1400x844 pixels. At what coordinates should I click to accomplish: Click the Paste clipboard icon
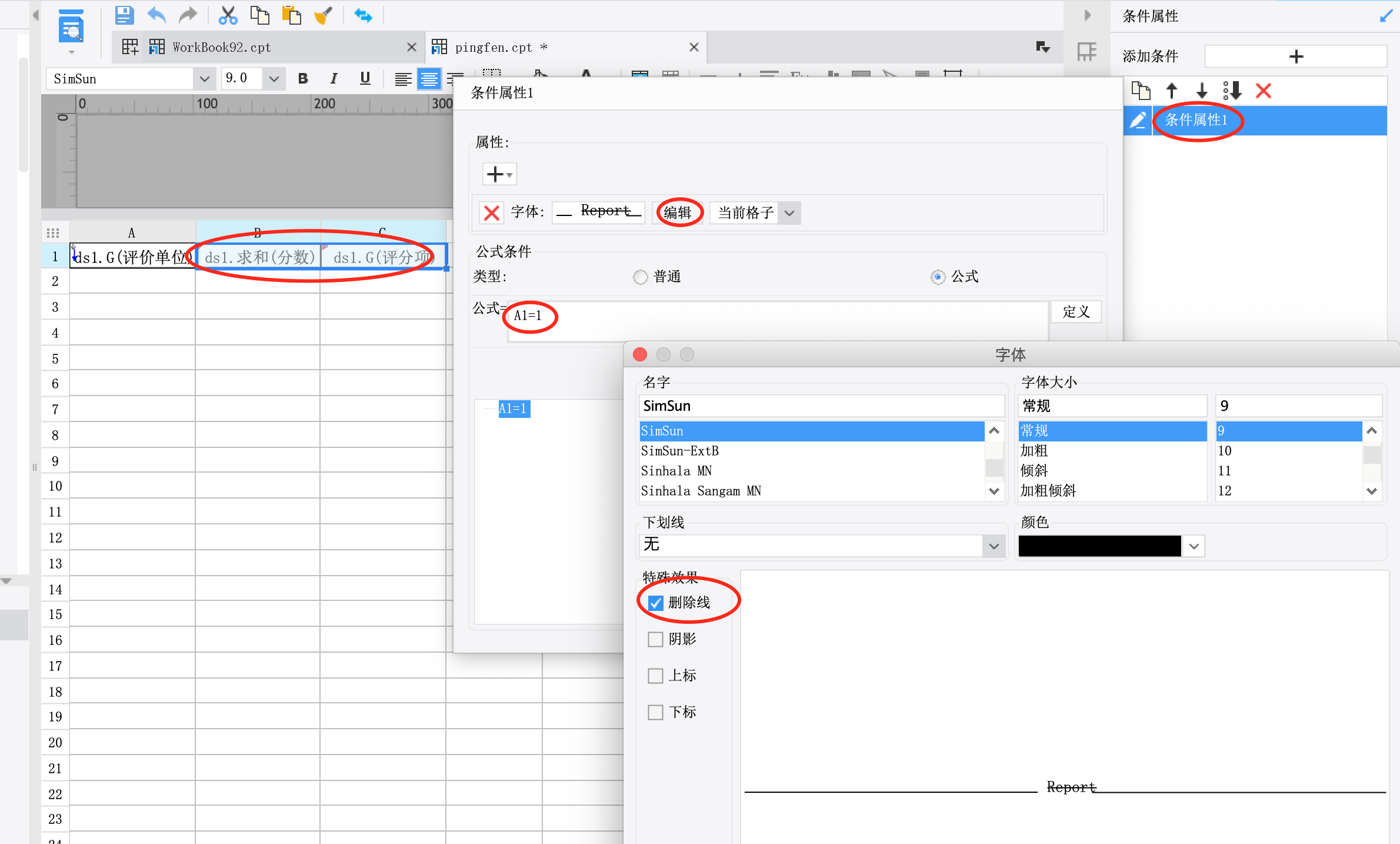pos(291,15)
